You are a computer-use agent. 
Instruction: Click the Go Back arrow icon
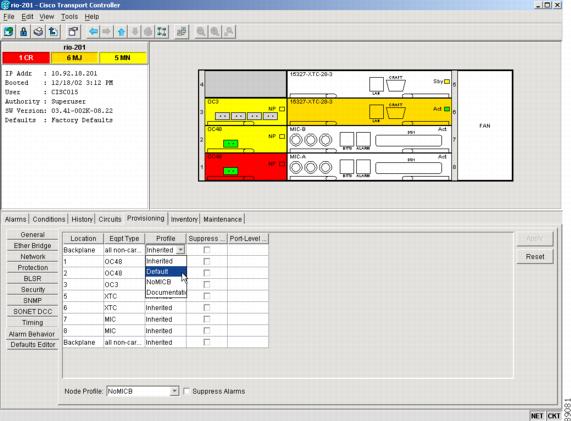93,32
